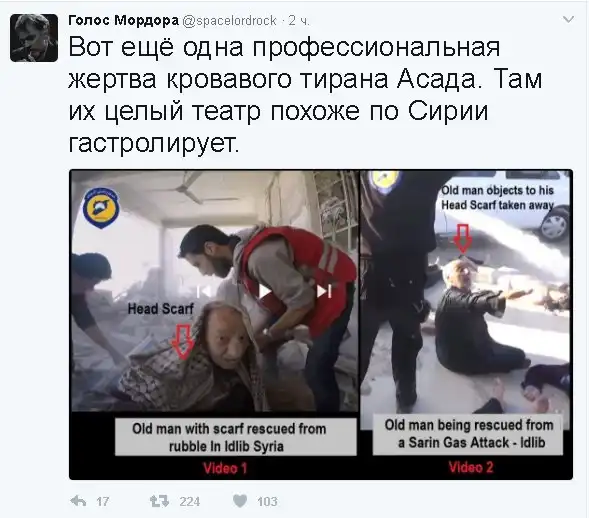Click the red 'Video 1' label
Screen dimensions: 589x518
click(x=225, y=468)
